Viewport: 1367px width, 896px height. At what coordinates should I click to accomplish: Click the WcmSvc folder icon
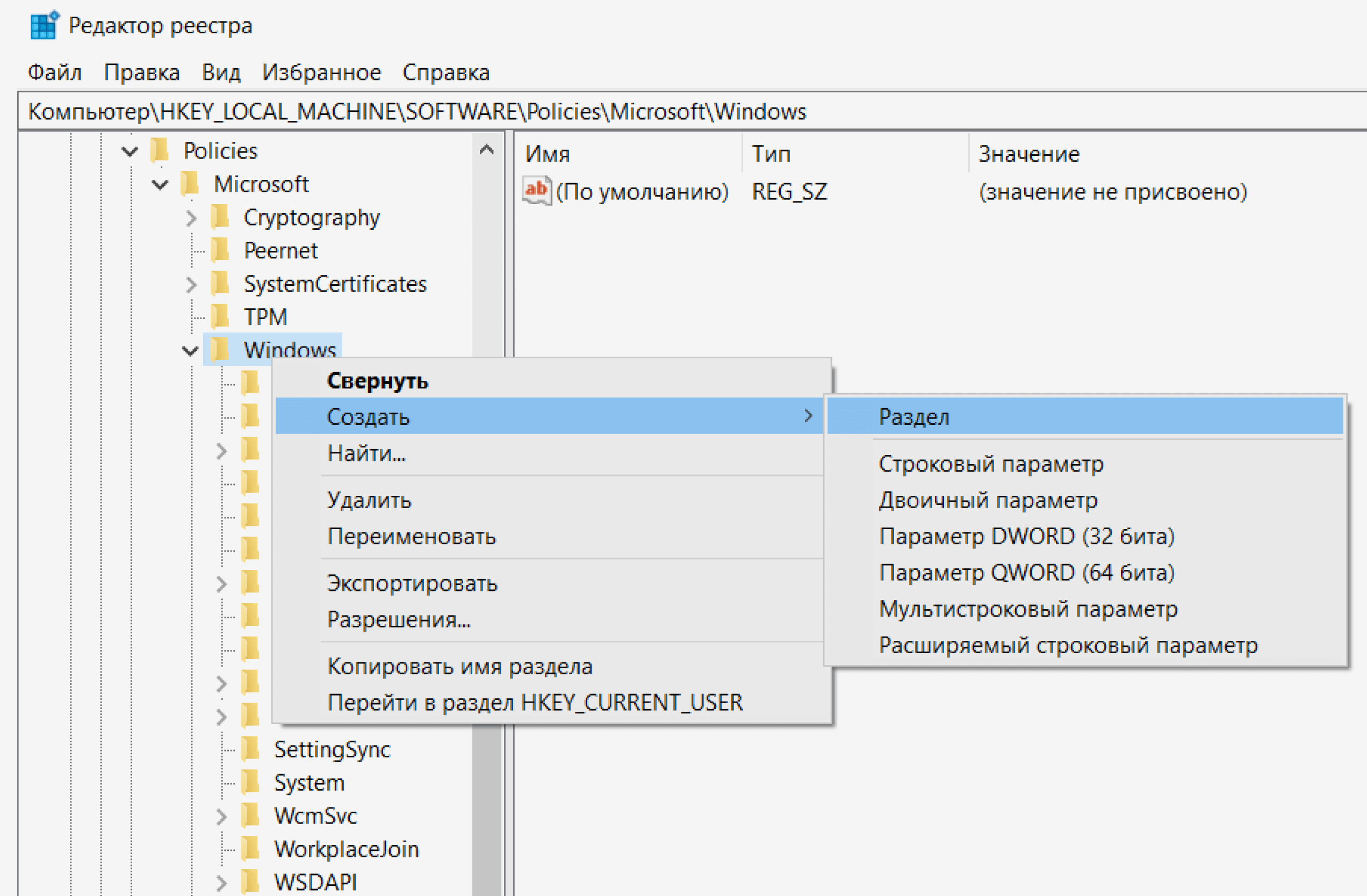pyautogui.click(x=250, y=815)
